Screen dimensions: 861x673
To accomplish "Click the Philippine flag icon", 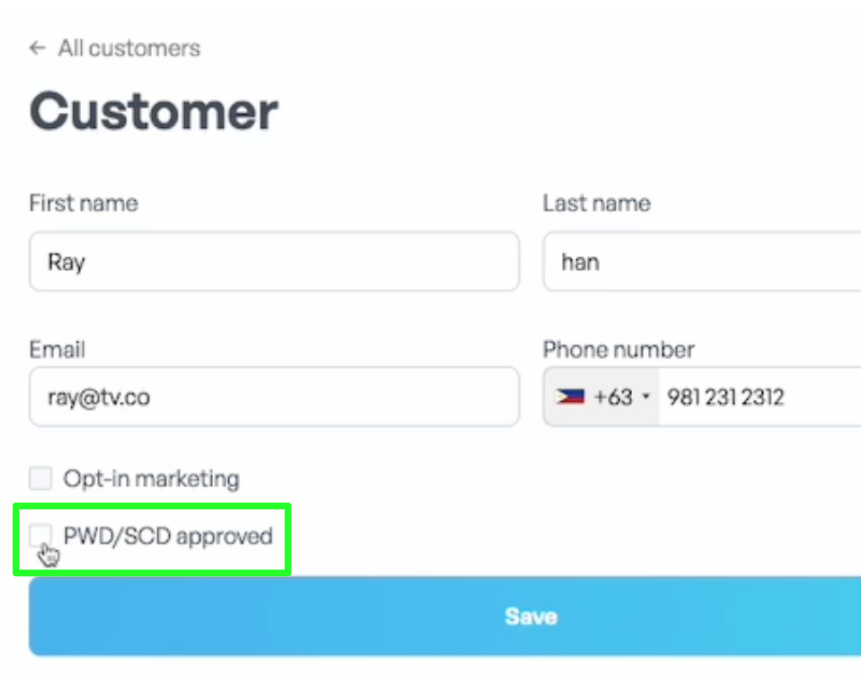I will [570, 396].
